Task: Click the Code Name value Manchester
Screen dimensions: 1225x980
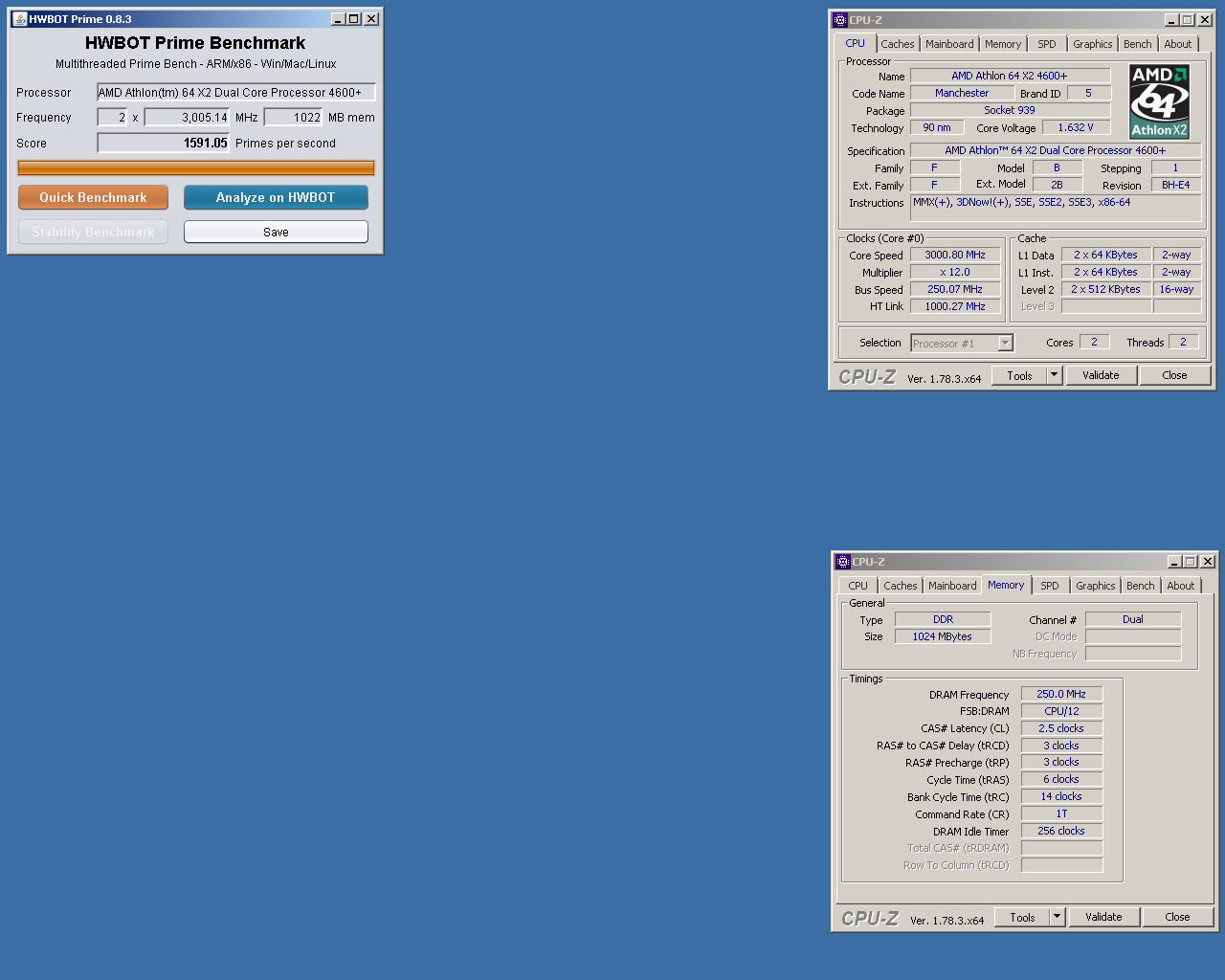Action: (x=962, y=93)
